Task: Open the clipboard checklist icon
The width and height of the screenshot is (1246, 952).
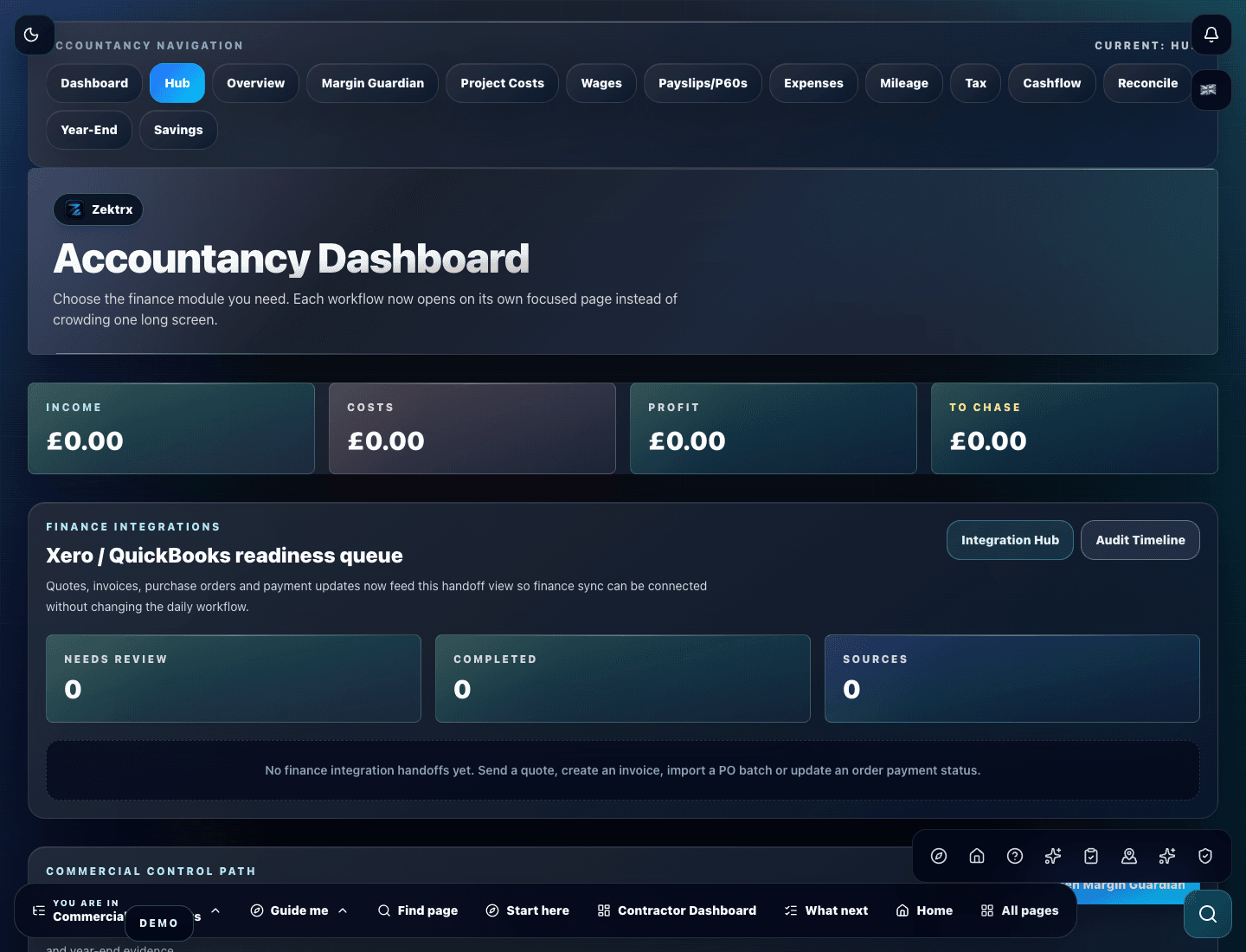Action: pyautogui.click(x=1091, y=856)
